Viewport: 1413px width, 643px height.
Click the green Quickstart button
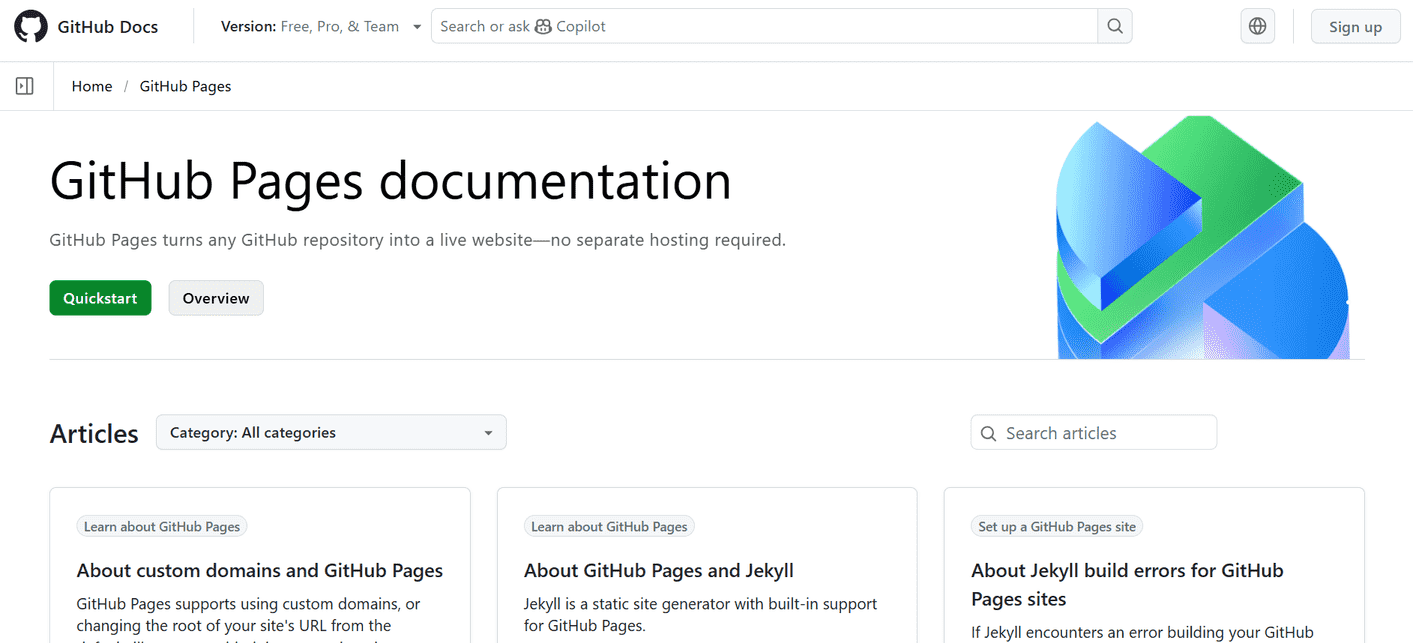pyautogui.click(x=100, y=298)
